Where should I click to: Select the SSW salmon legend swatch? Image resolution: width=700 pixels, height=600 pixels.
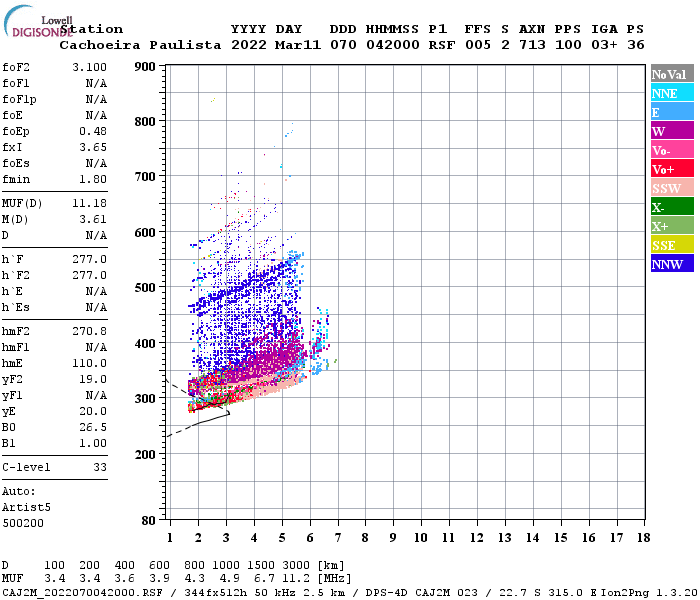click(672, 188)
